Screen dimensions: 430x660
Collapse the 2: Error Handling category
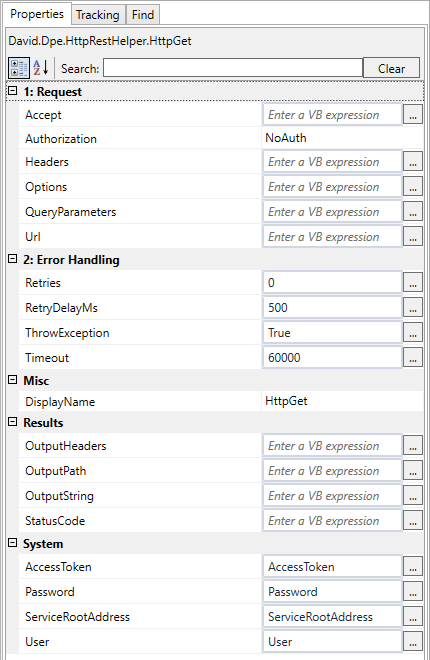click(13, 259)
